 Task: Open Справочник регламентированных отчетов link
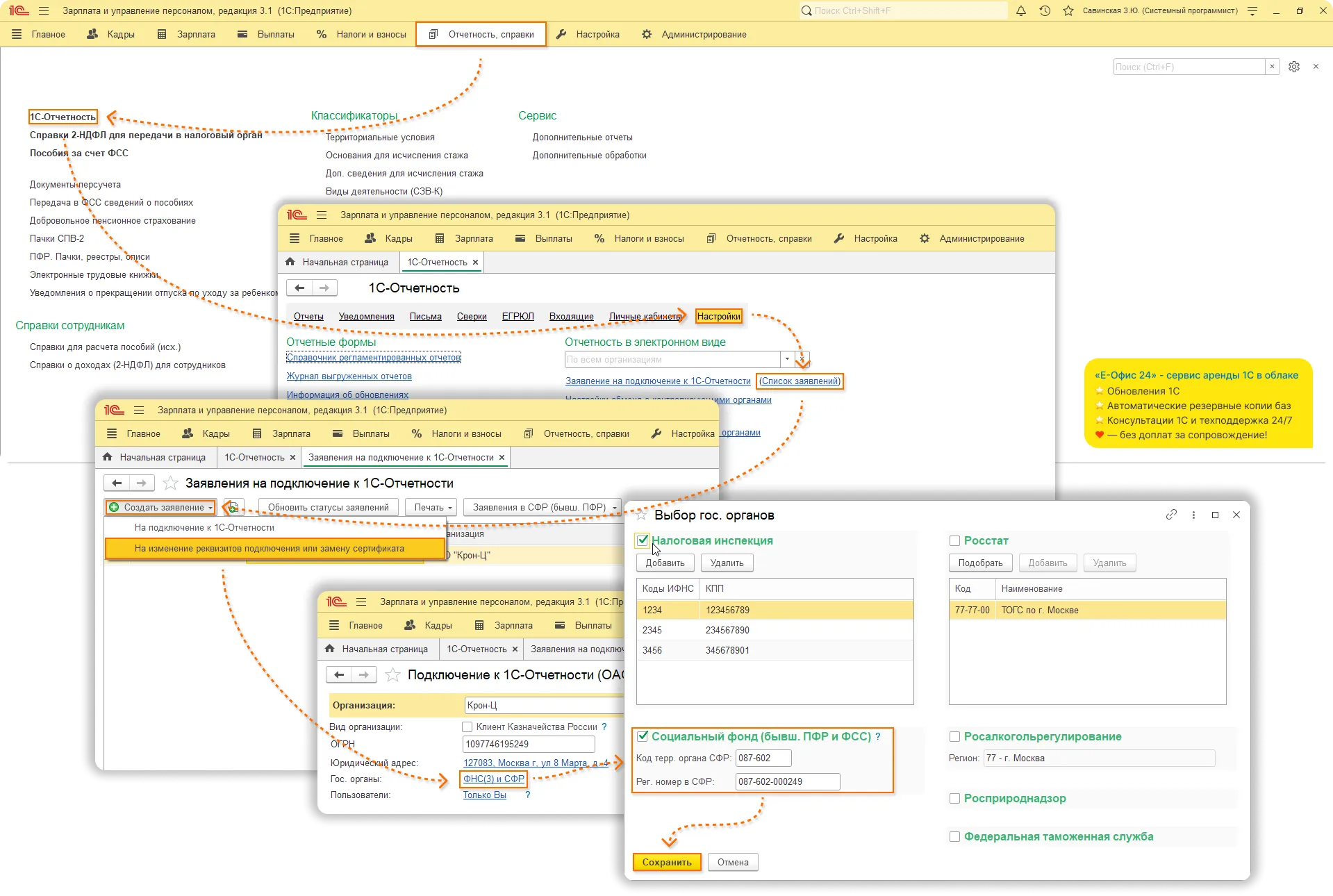[374, 357]
